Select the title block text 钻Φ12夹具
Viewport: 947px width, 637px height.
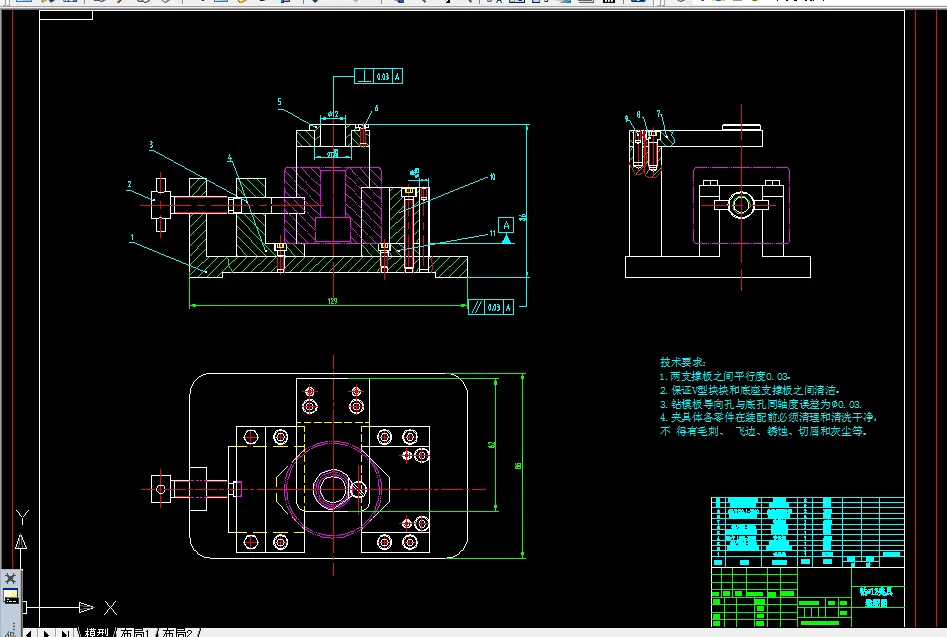click(x=876, y=591)
